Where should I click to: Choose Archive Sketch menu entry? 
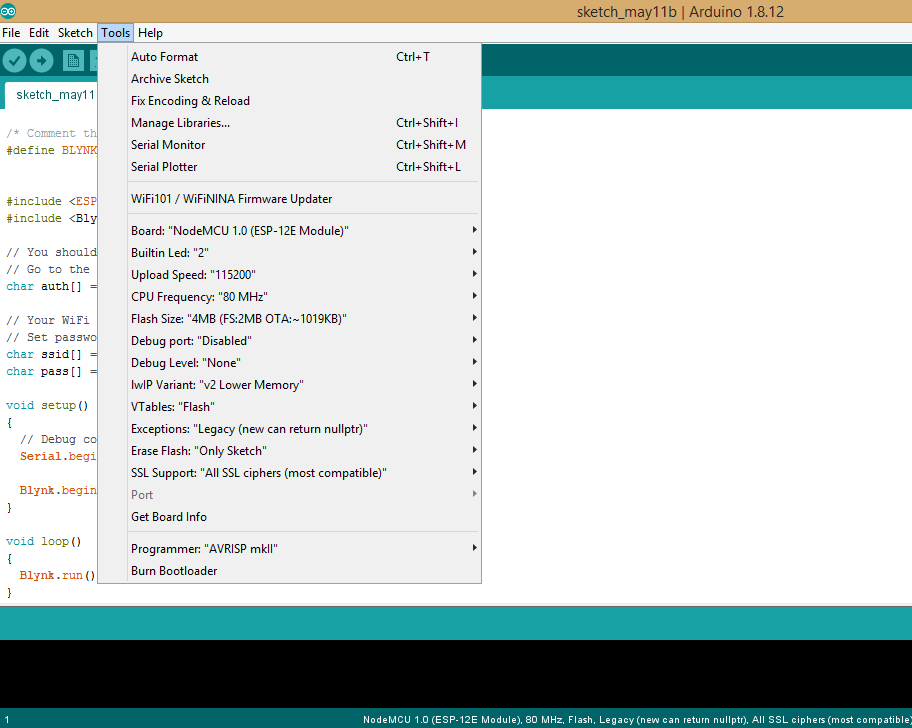pyautogui.click(x=289, y=79)
